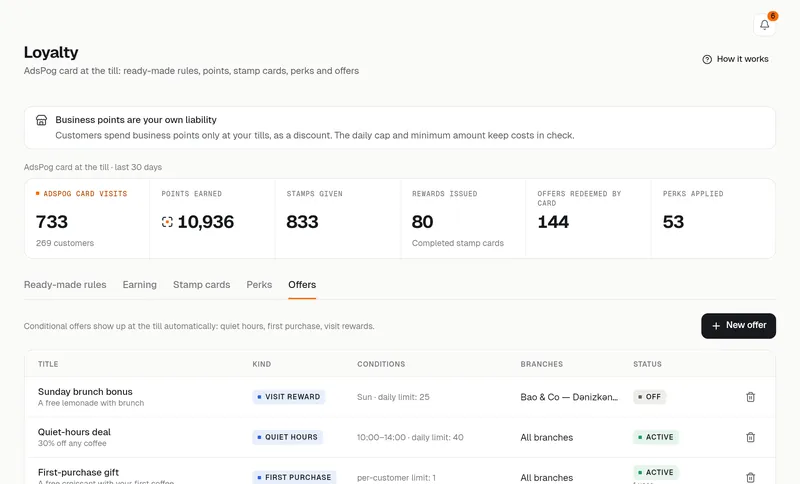Click the KIND column header
Viewport: 800px width, 484px height.
pyautogui.click(x=262, y=364)
